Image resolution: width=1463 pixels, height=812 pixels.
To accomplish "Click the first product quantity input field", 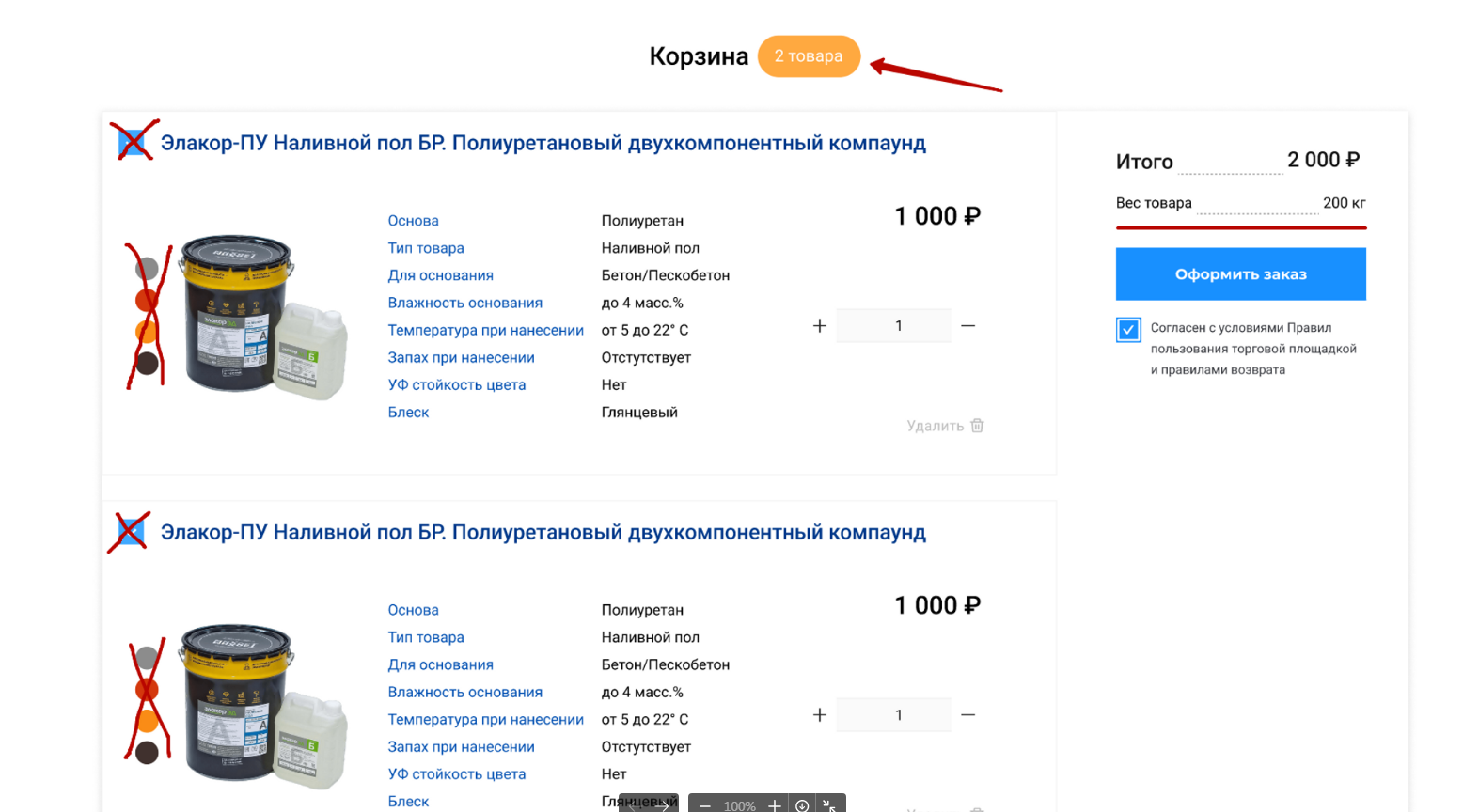I will tap(893, 326).
